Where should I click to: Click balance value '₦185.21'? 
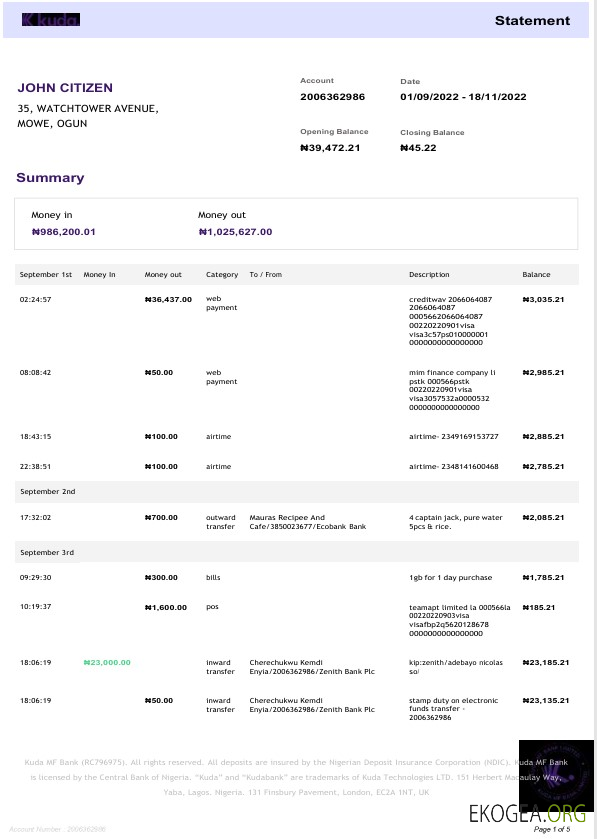539,607
